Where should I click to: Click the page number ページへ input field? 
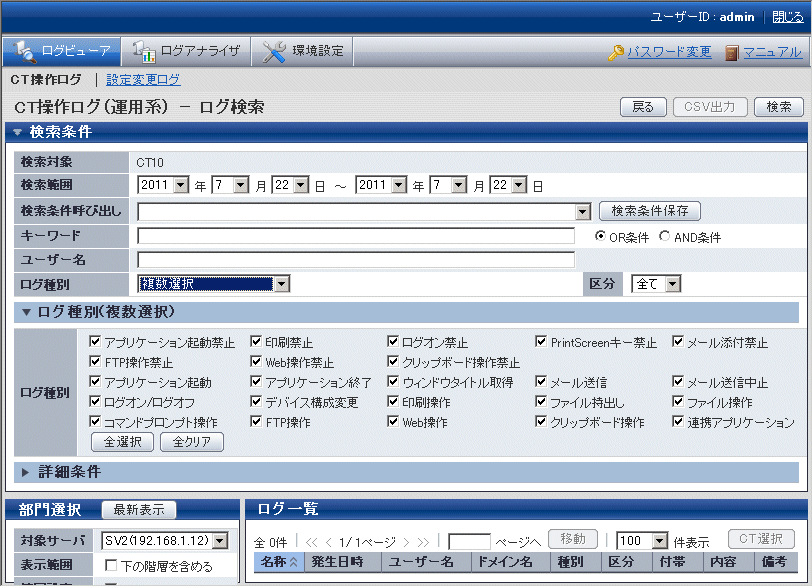tap(469, 542)
